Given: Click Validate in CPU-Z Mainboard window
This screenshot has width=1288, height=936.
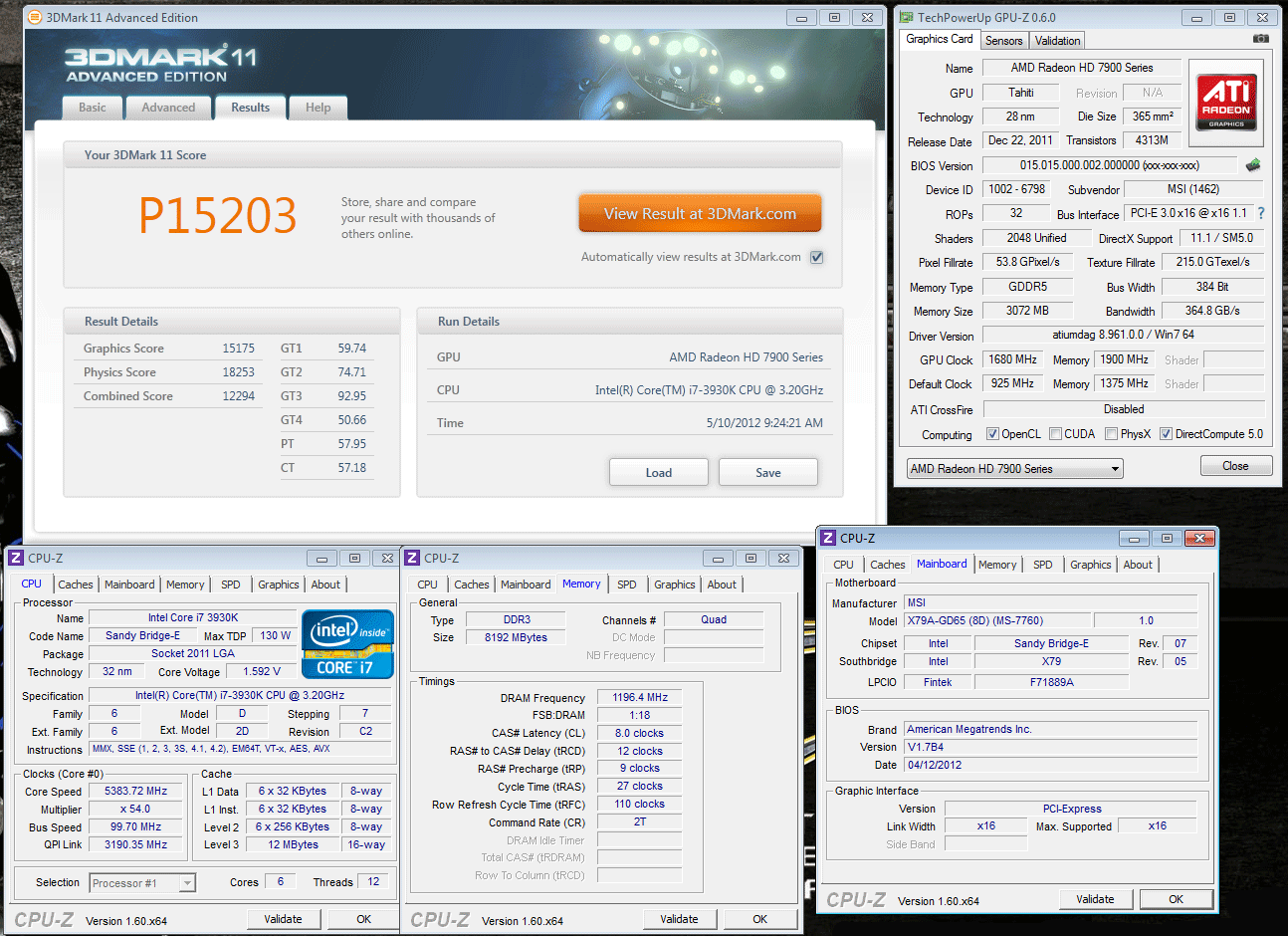Looking at the screenshot, I should click(1095, 899).
